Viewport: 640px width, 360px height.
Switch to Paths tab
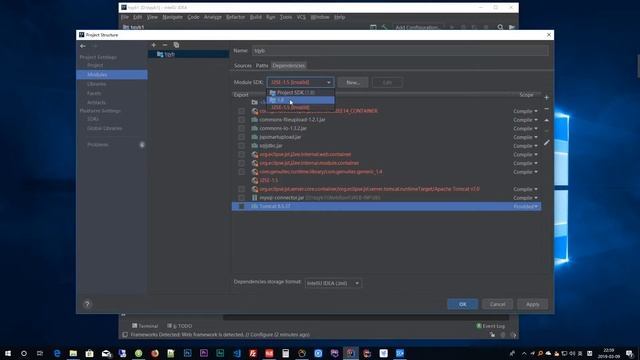tap(262, 66)
